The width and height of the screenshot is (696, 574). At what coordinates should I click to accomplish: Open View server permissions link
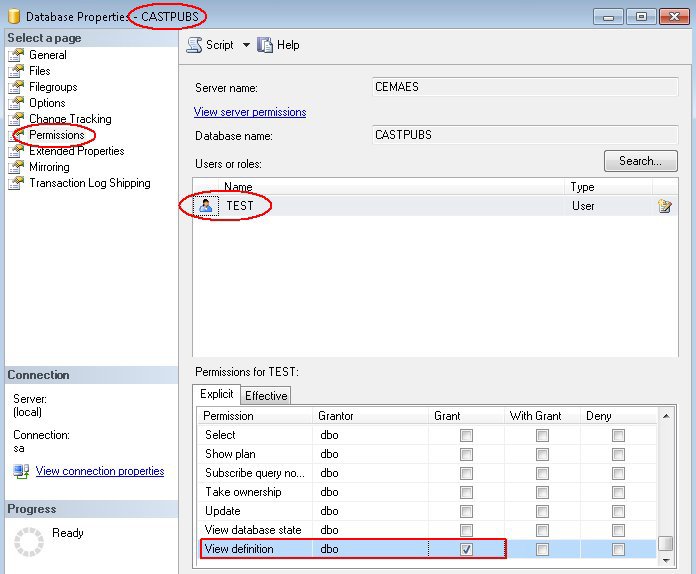pos(250,112)
